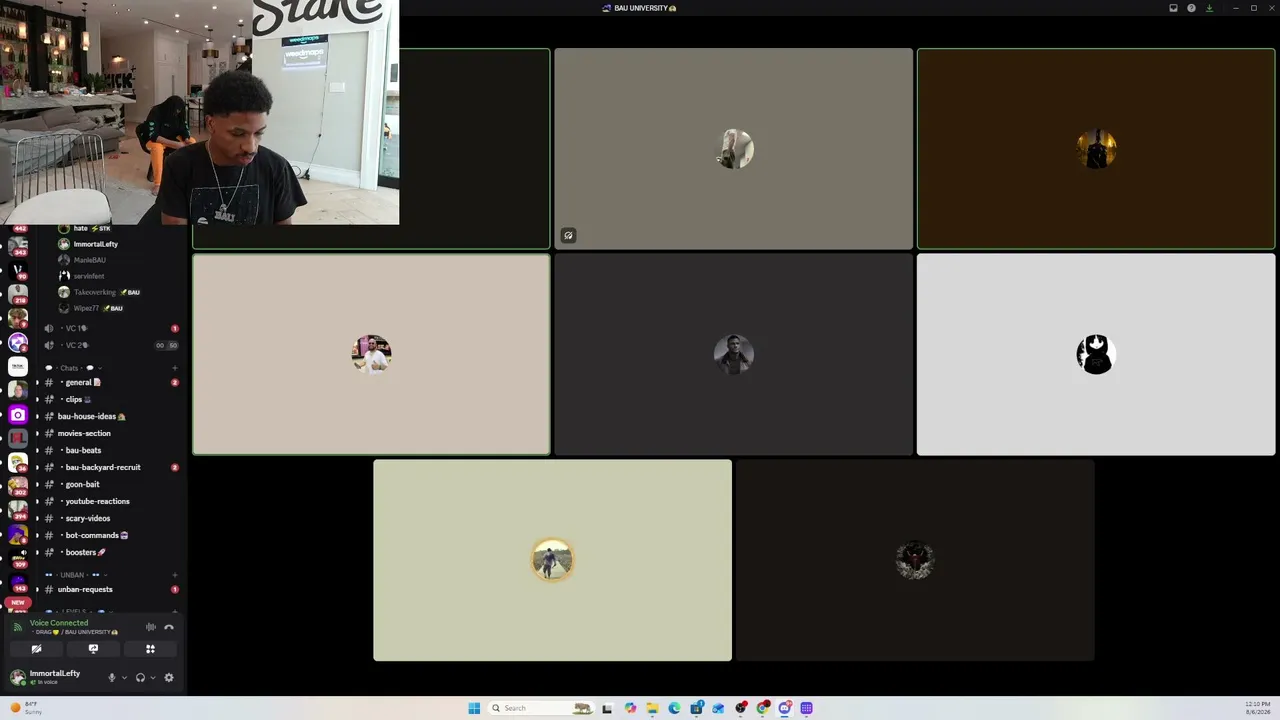Open the TikTok server icon

18,366
